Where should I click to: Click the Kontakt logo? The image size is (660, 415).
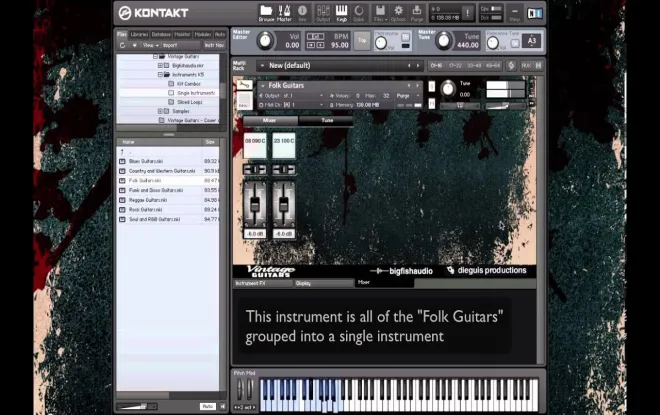point(153,13)
